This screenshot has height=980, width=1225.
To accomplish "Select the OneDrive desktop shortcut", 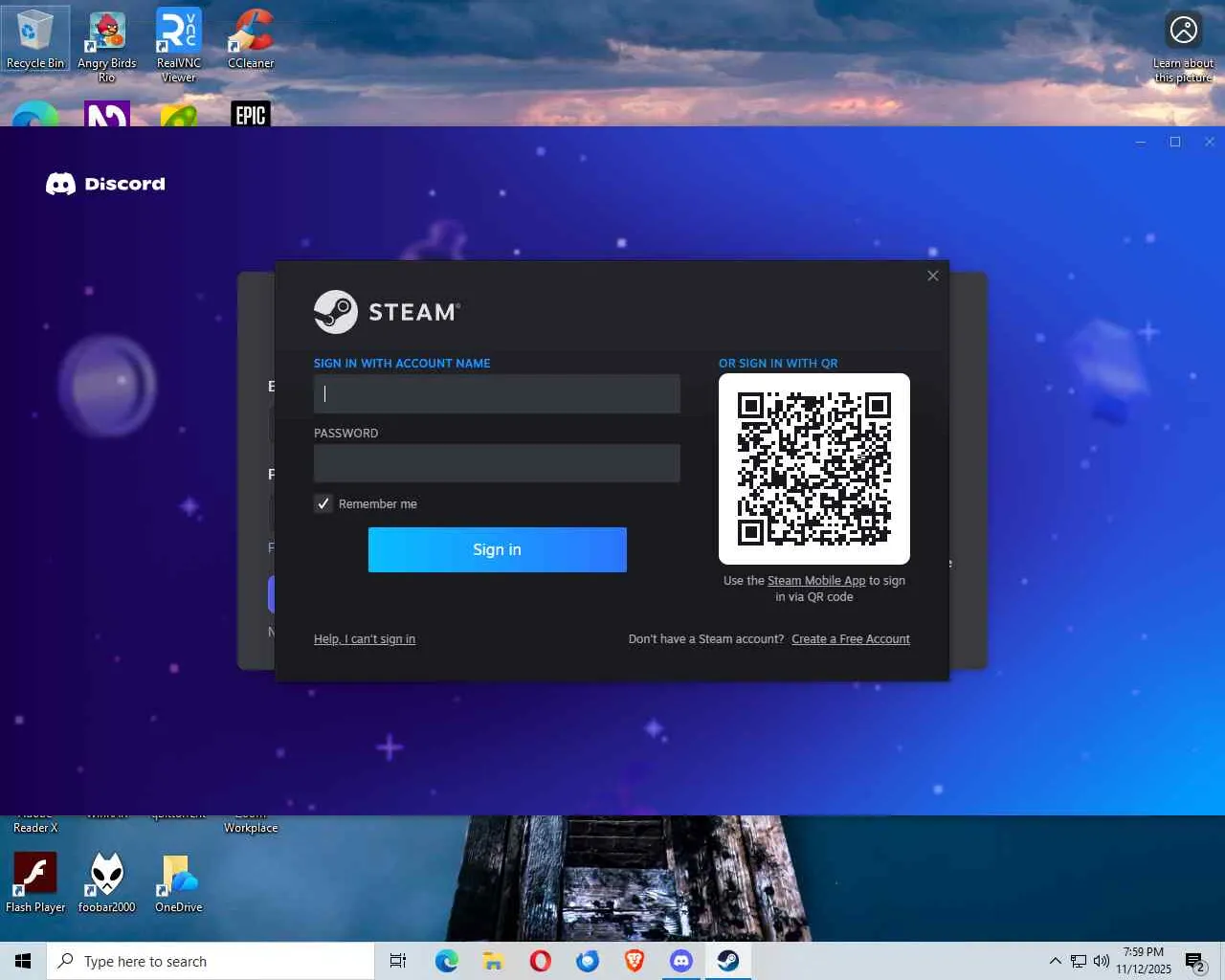I will pos(179,882).
